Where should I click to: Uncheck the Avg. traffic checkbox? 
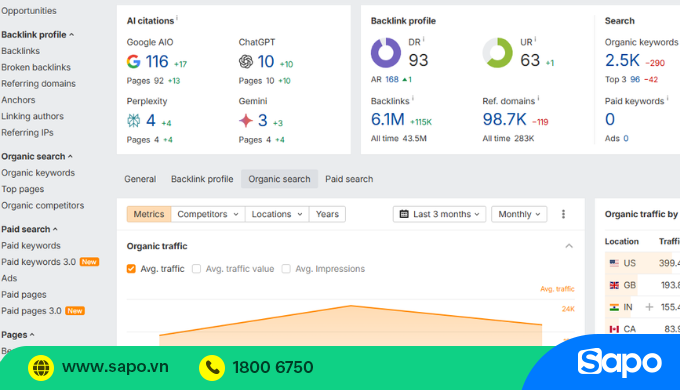131,269
